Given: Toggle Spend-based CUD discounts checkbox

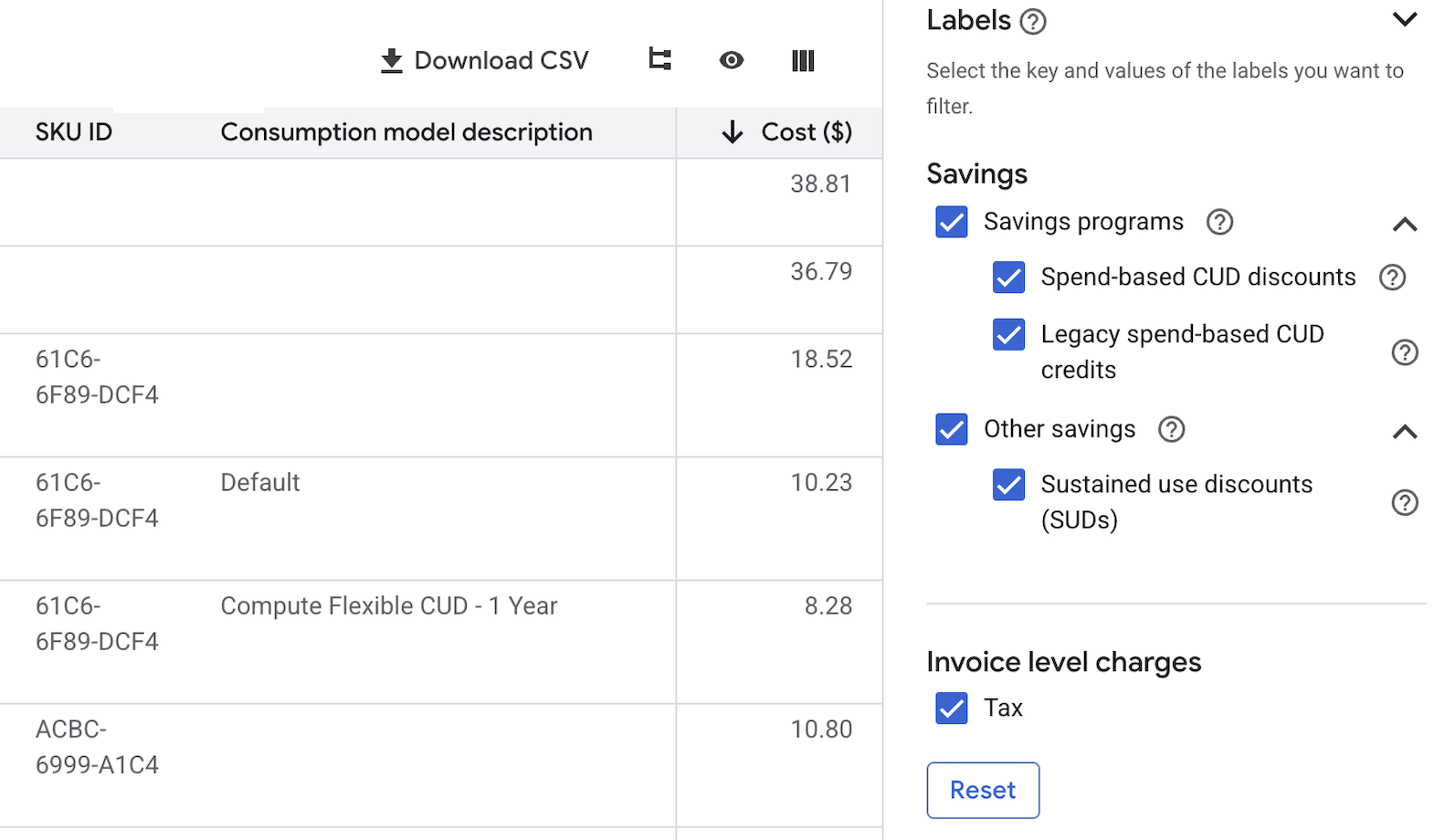Looking at the screenshot, I should pos(1008,278).
